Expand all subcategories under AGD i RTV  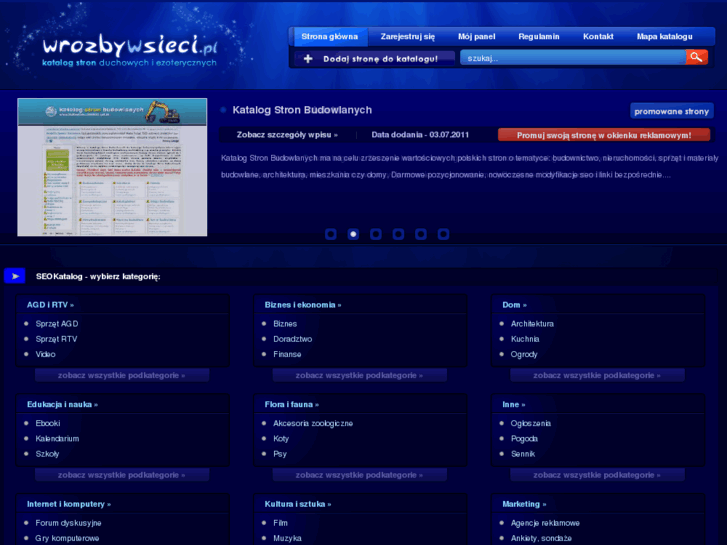coord(121,375)
